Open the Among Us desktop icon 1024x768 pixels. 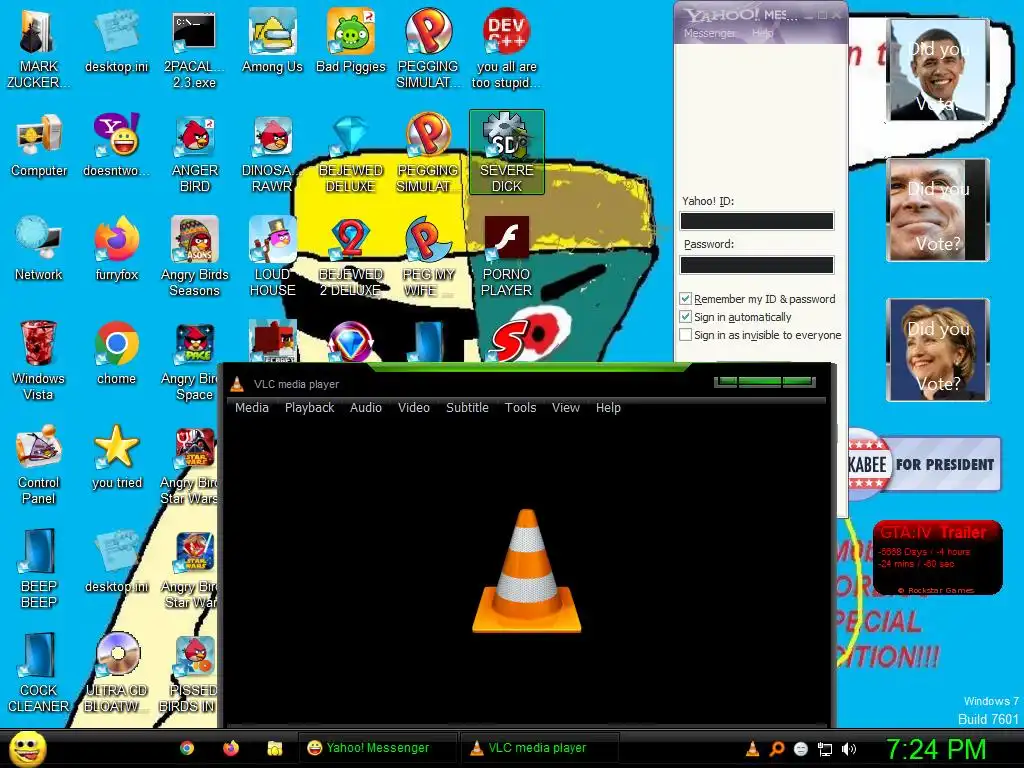point(272,42)
